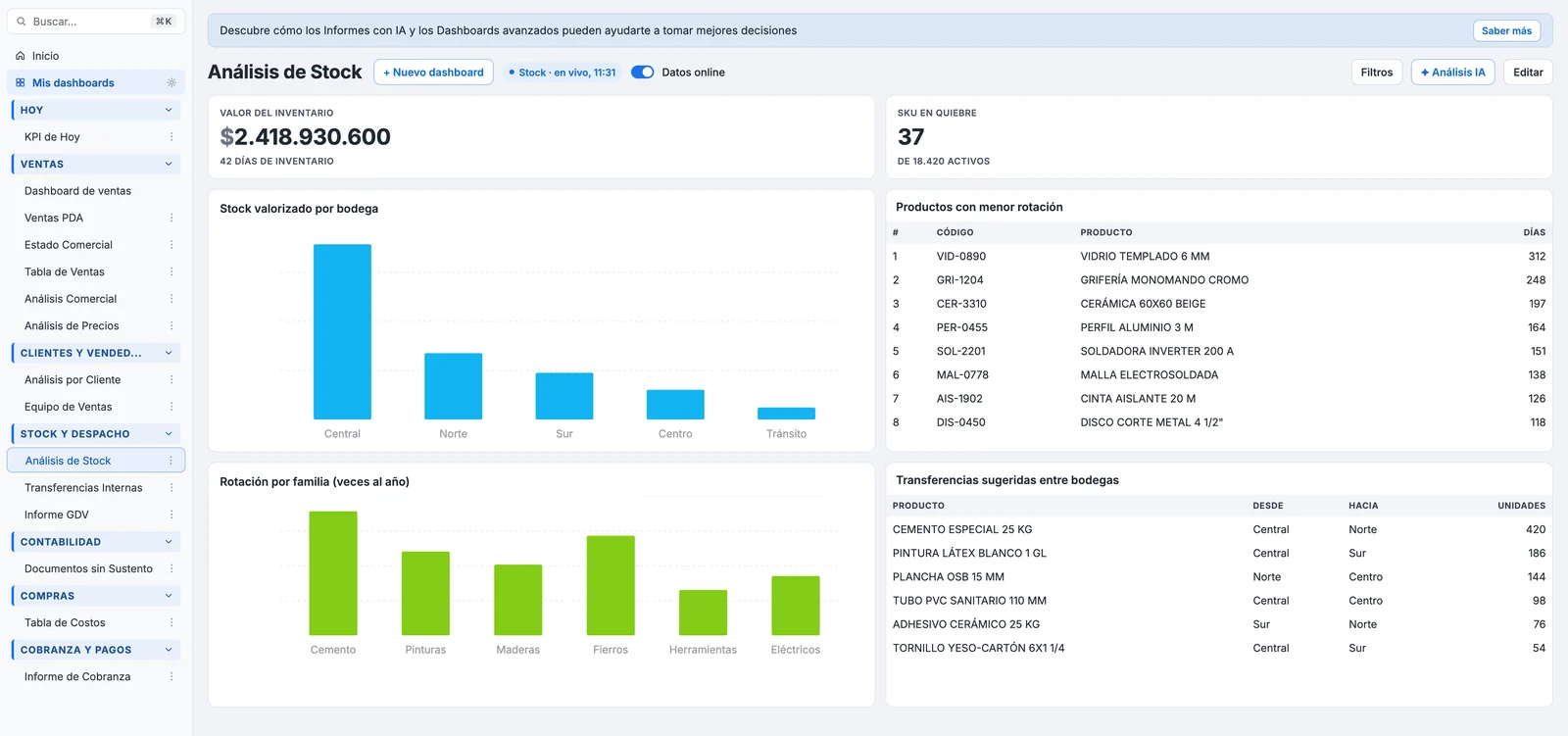Open options menu for Tabla de Ventas
This screenshot has height=736, width=1568.
pos(171,271)
